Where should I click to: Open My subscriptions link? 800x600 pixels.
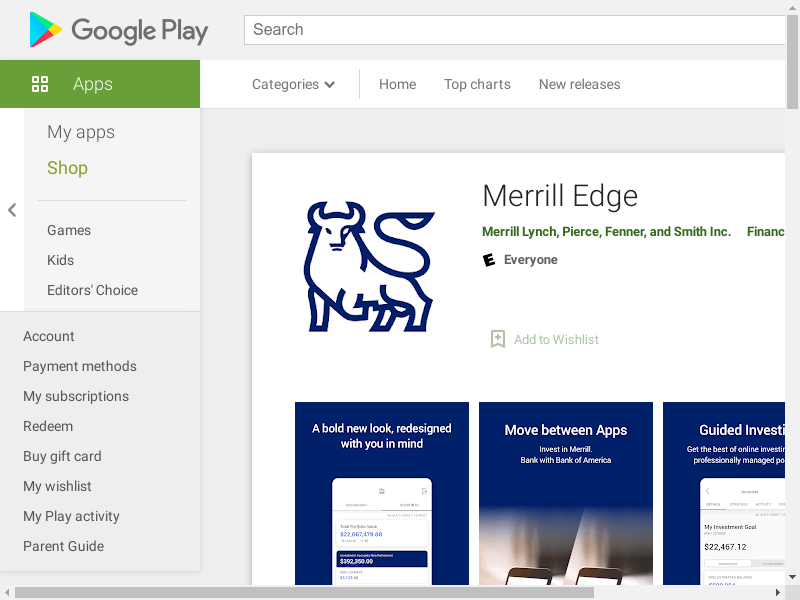click(x=76, y=396)
